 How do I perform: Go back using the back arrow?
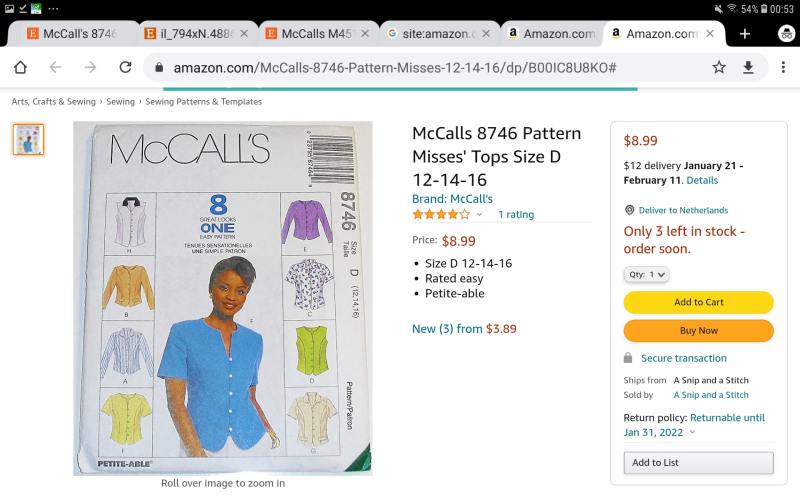click(x=56, y=68)
